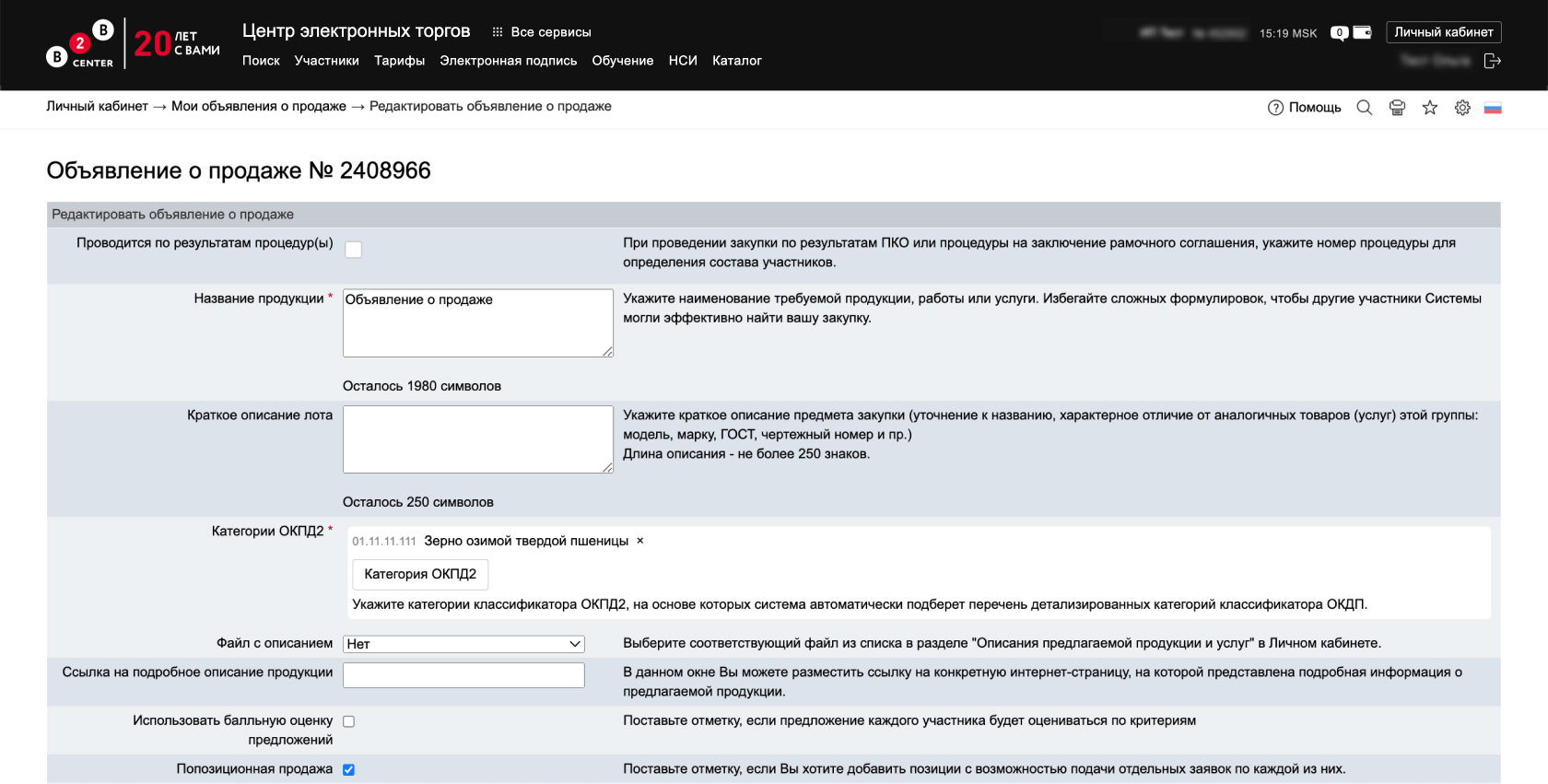Open the Поиск menu
The height and width of the screenshot is (784, 1548).
261,61
